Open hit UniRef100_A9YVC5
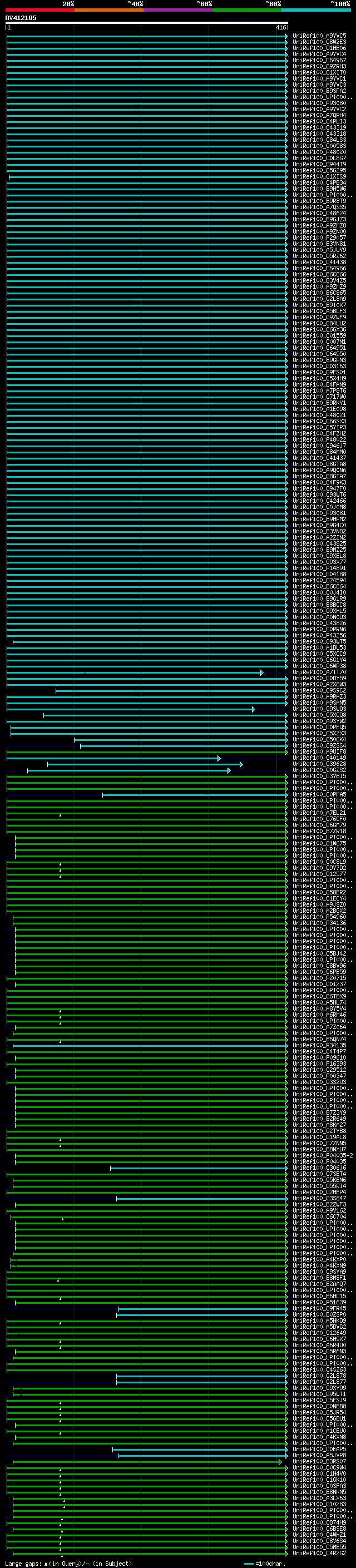 tap(319, 36)
